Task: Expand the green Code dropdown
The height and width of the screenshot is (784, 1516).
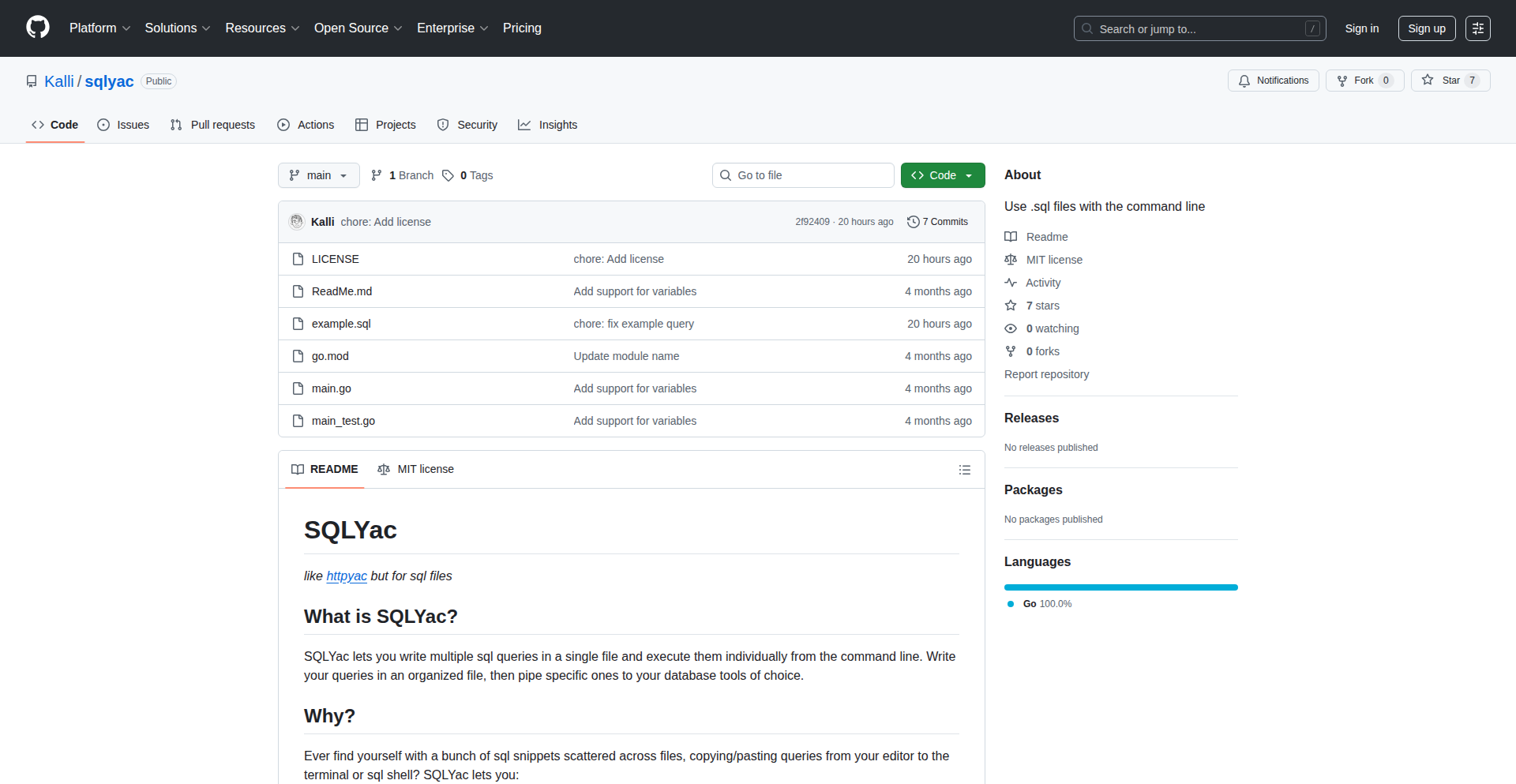Action: [x=942, y=175]
